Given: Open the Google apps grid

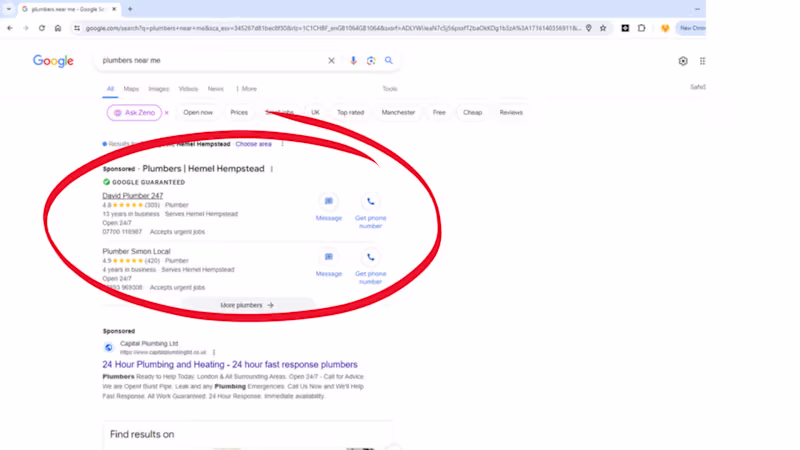Looking at the screenshot, I should pos(702,61).
